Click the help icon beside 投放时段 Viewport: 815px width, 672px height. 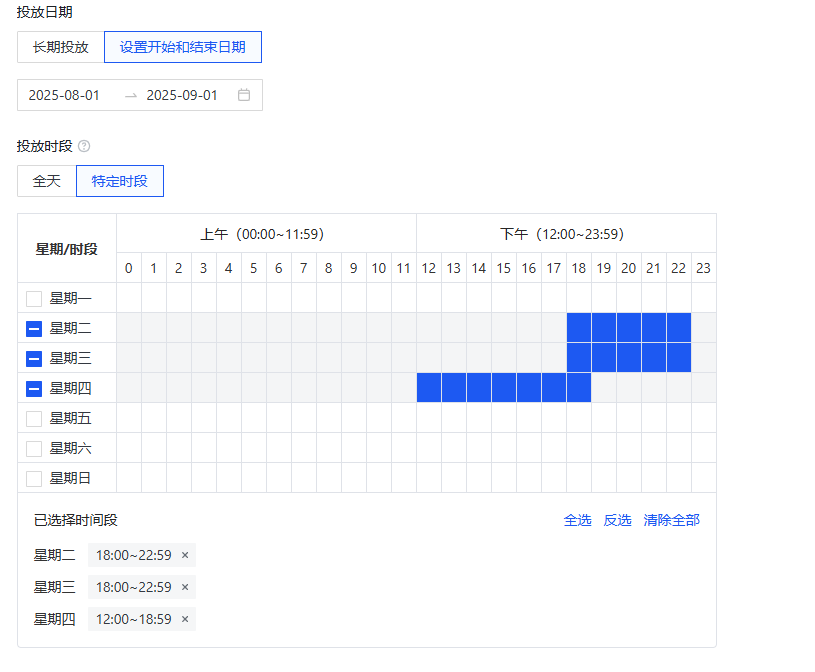point(84,146)
